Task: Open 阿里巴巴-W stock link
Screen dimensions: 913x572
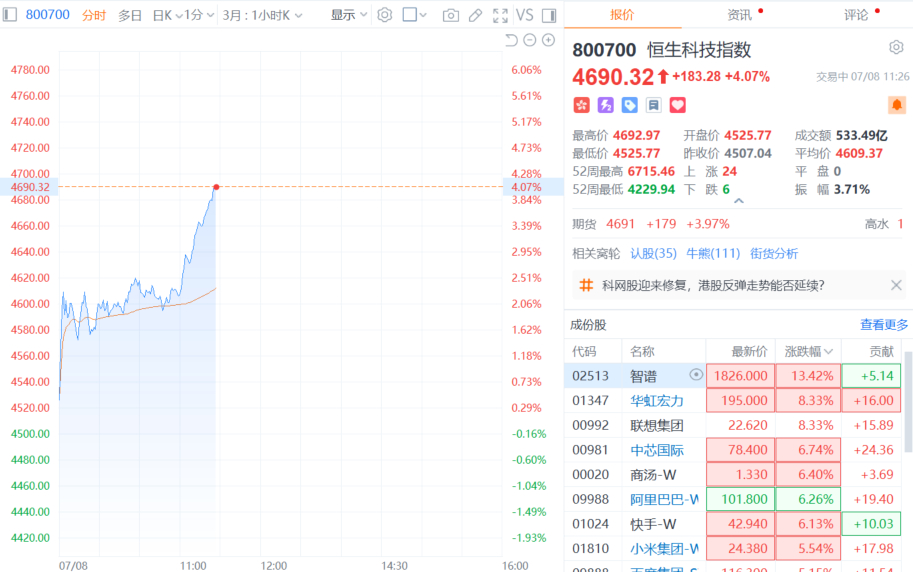Action: click(x=664, y=499)
